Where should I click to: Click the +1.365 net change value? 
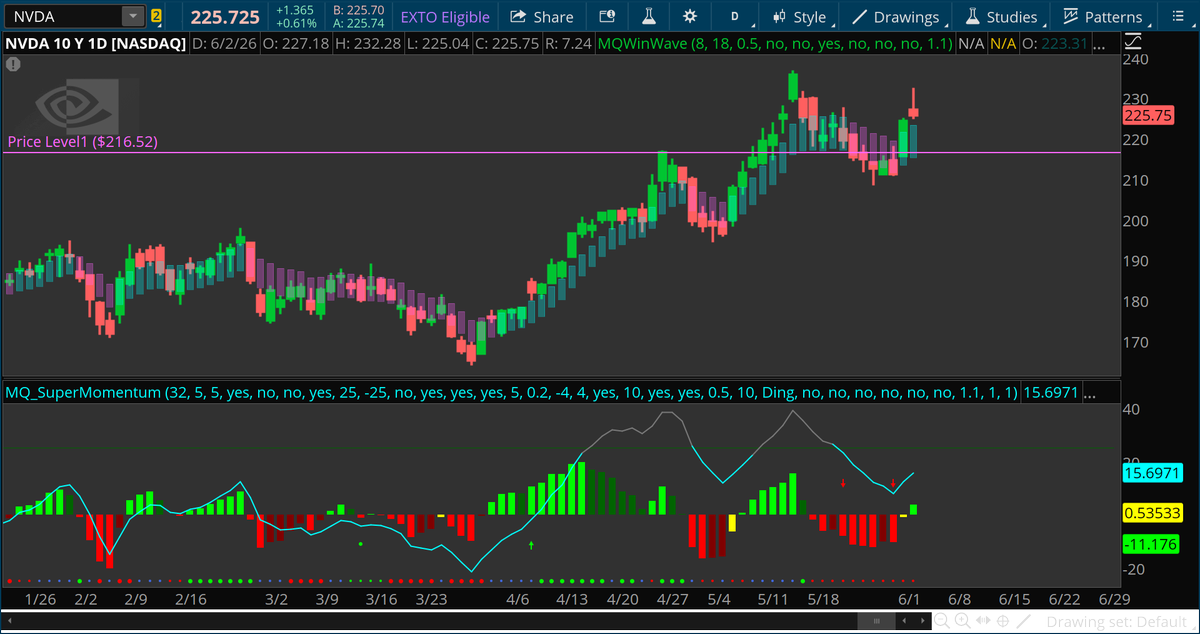[x=297, y=10]
